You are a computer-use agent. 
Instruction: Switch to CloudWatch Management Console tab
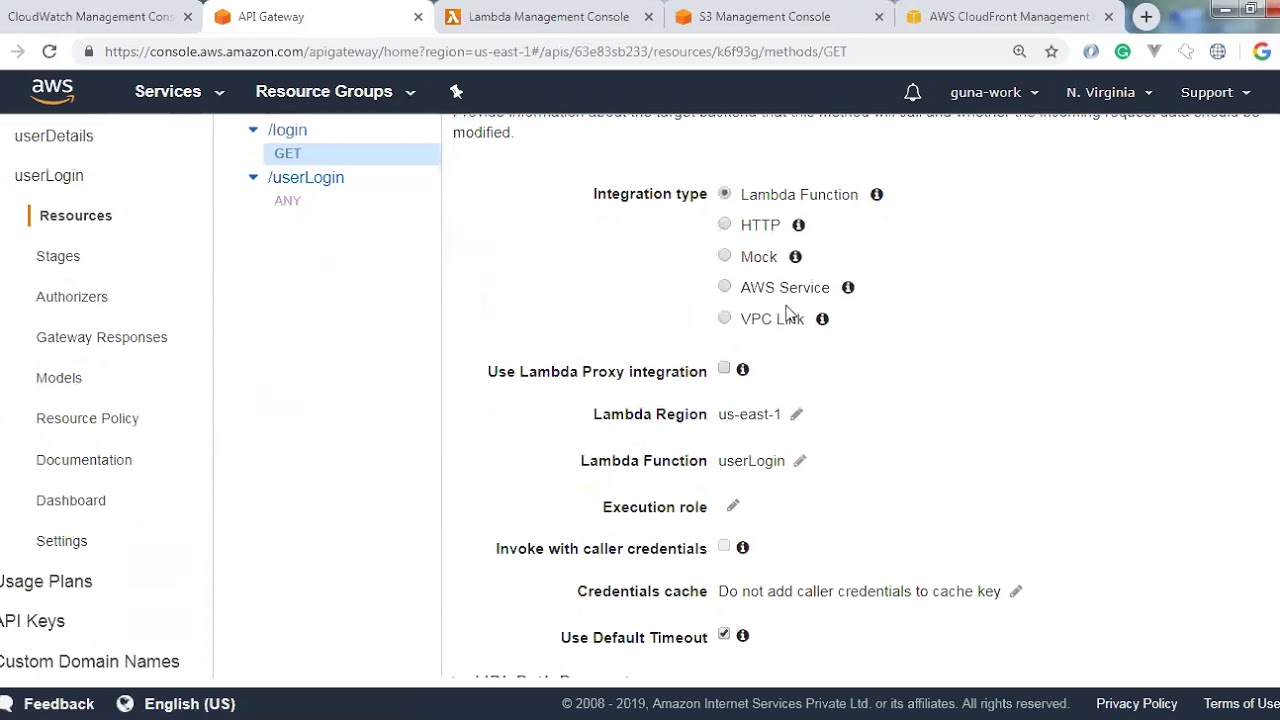(90, 17)
